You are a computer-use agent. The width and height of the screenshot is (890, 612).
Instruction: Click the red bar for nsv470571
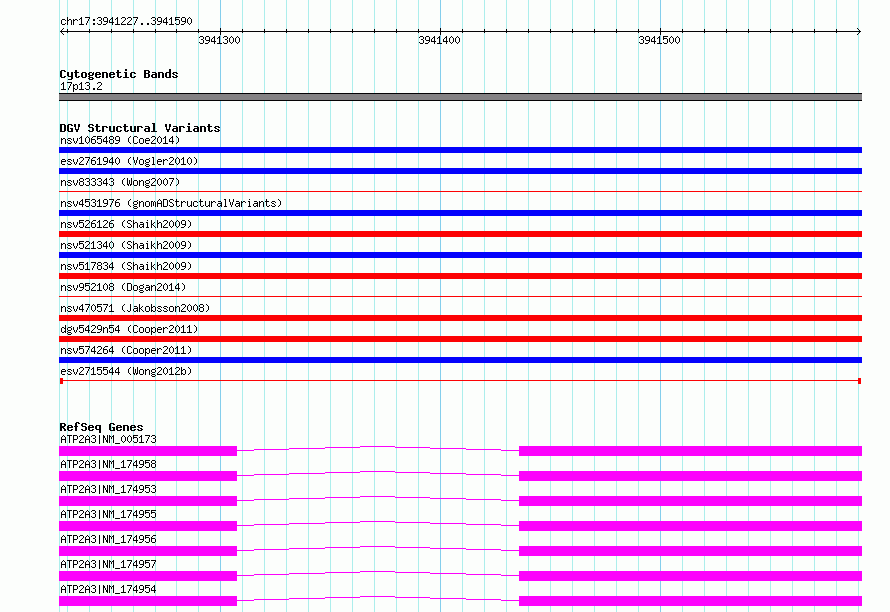click(460, 318)
